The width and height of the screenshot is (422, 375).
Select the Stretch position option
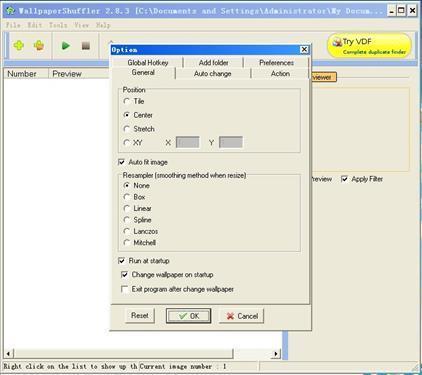127,129
